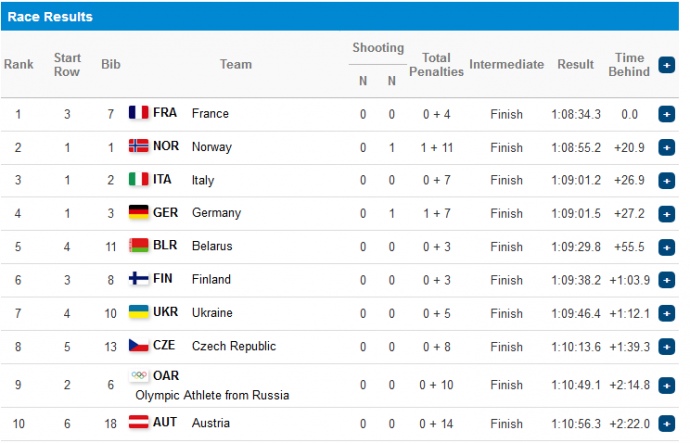Open the Germany team link
This screenshot has height=443, width=690.
click(x=211, y=214)
